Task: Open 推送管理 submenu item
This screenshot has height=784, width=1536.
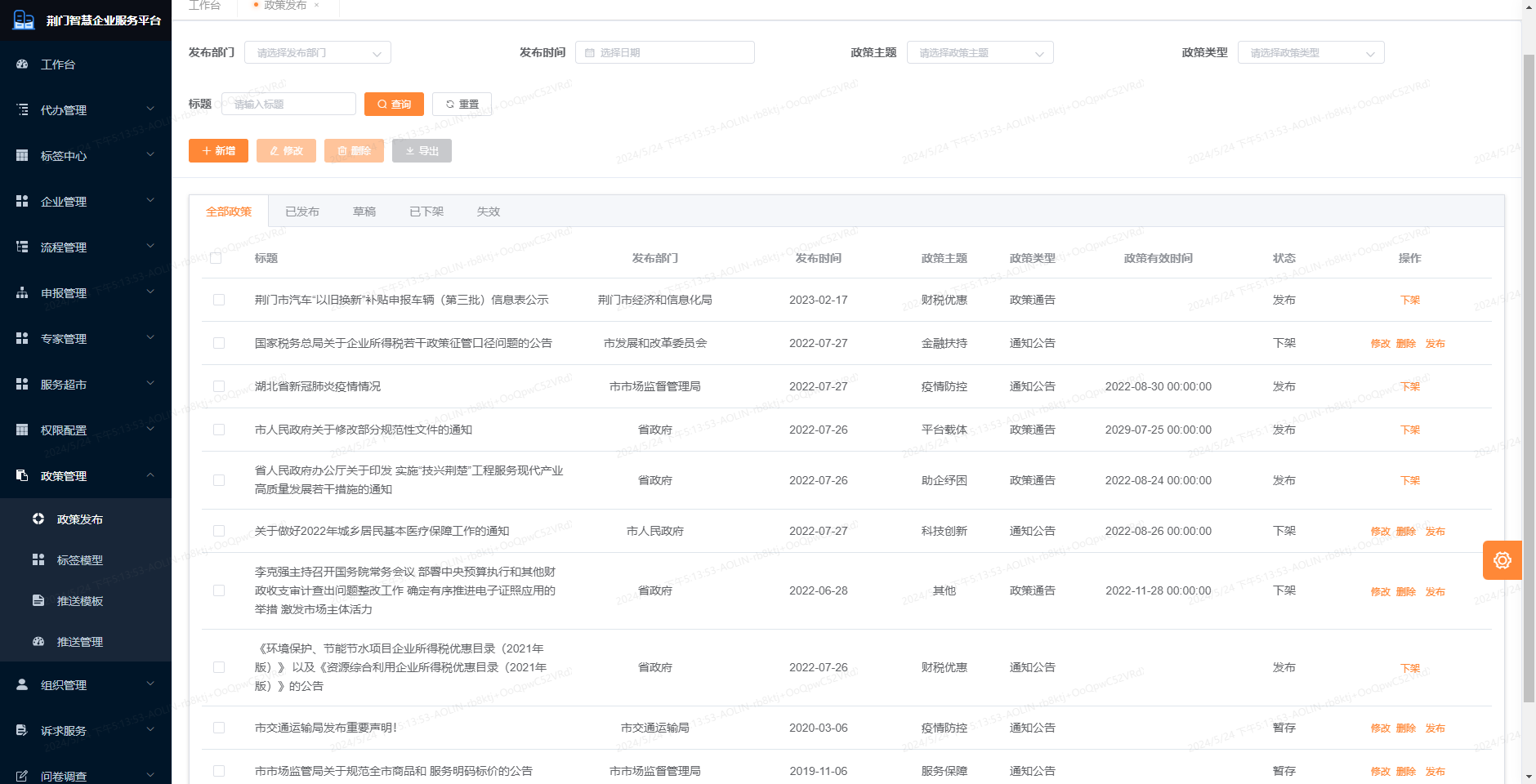Action: pyautogui.click(x=86, y=641)
